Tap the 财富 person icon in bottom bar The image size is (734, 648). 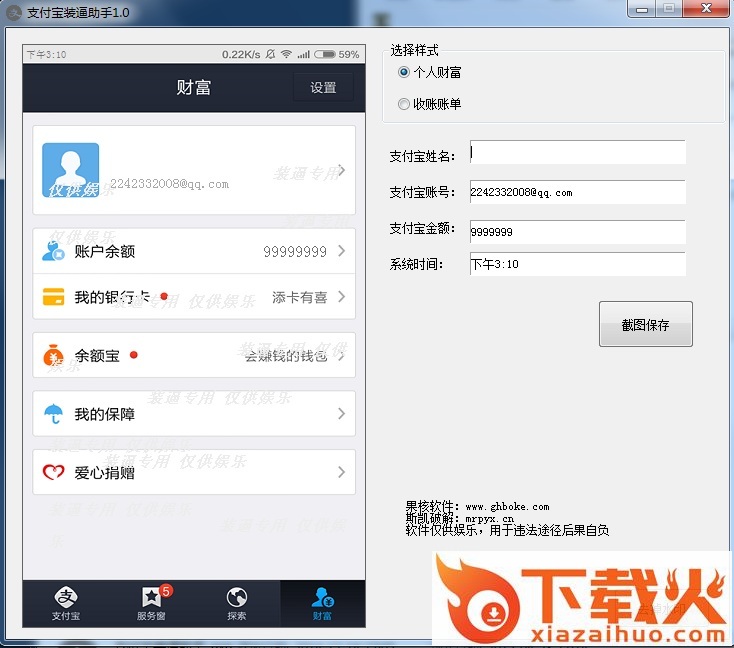(x=323, y=597)
